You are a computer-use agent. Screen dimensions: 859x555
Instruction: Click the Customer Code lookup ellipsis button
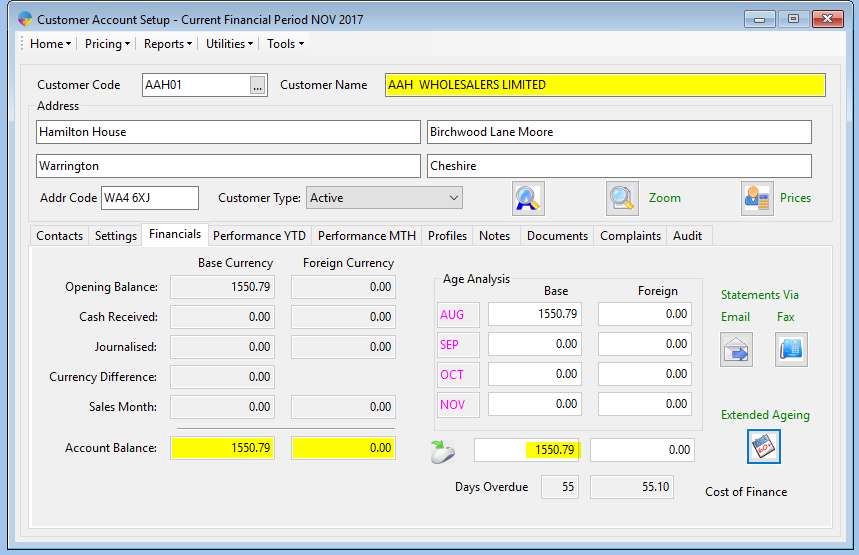pyautogui.click(x=257, y=85)
